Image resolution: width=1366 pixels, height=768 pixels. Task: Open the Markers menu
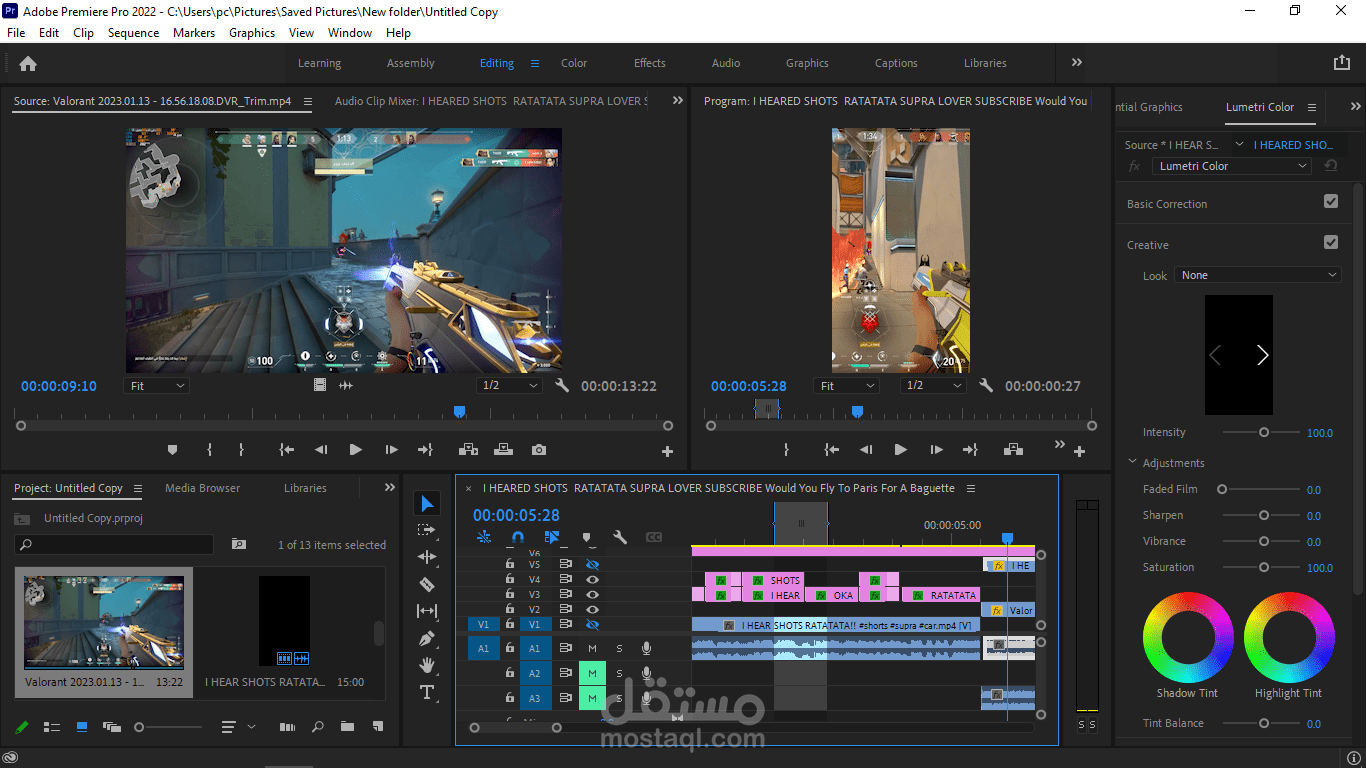[x=194, y=32]
